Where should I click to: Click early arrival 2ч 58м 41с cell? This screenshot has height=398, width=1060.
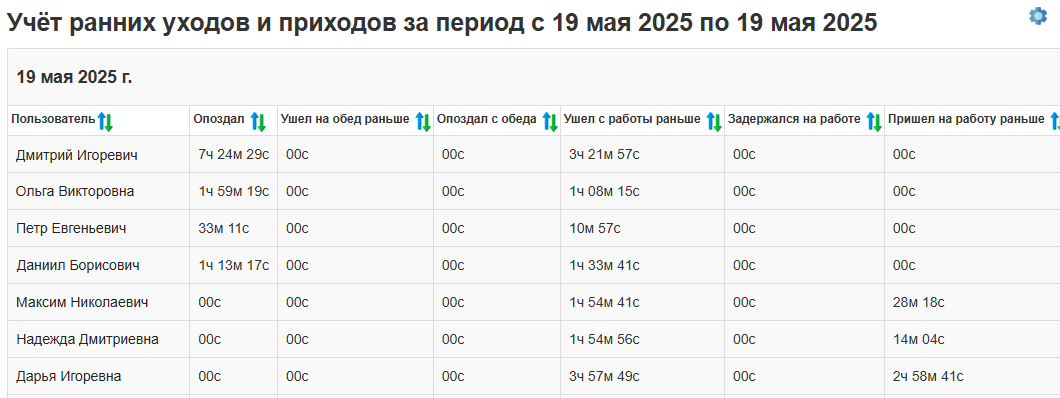coord(928,376)
